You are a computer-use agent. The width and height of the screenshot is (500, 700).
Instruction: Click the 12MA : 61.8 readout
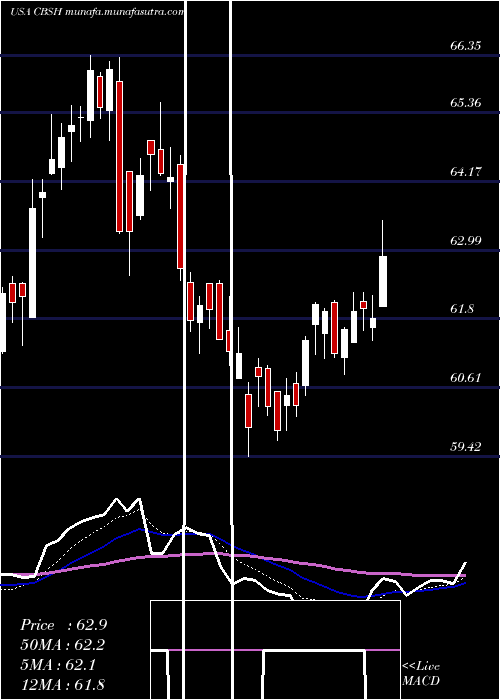(x=62, y=685)
